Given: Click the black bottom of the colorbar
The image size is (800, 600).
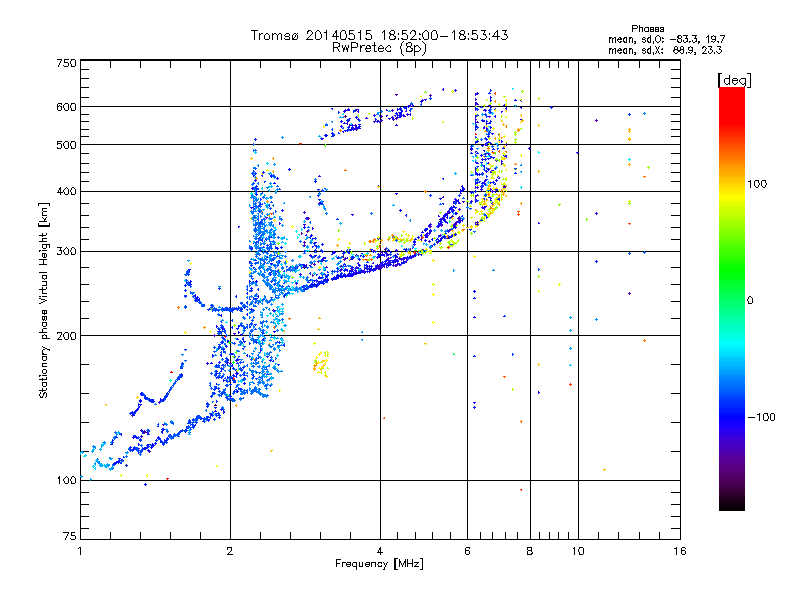Looking at the screenshot, I should [732, 503].
